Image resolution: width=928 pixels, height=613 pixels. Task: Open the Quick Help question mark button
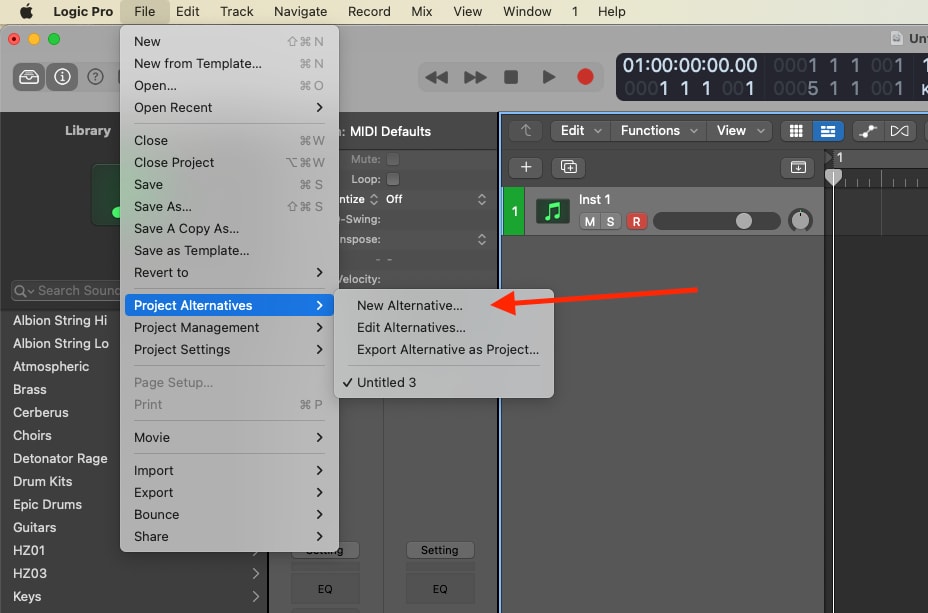pyautogui.click(x=95, y=77)
